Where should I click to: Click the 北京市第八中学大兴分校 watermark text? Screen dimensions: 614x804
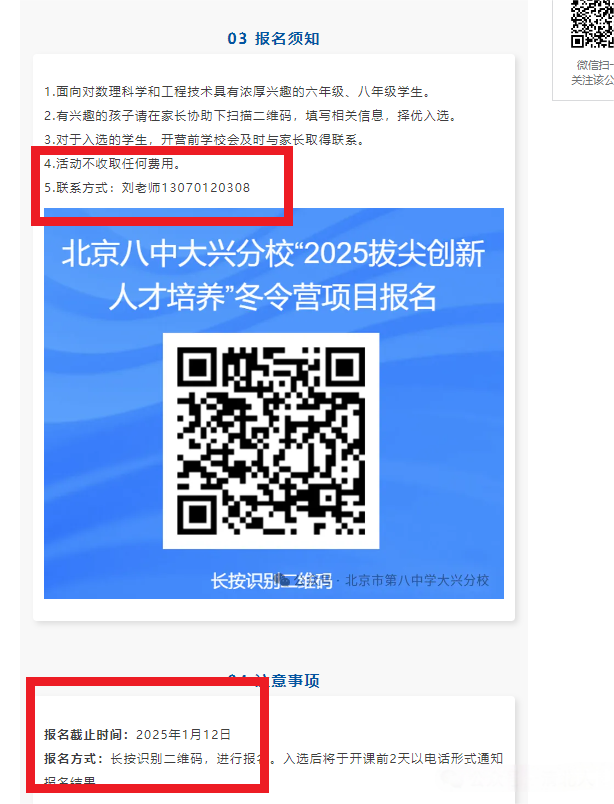coord(417,580)
